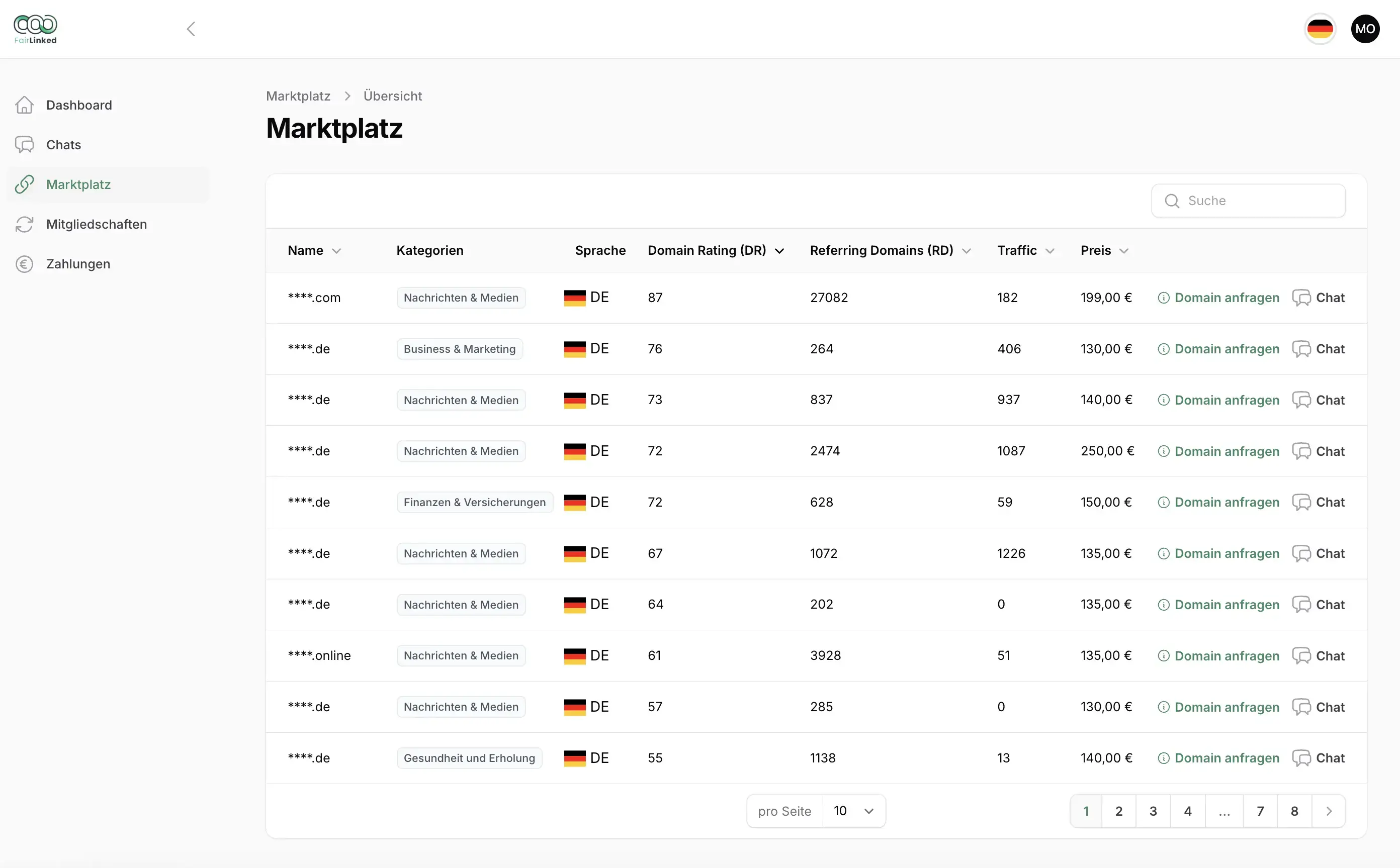This screenshot has height=868, width=1400.
Task: Go to page 7
Action: pyautogui.click(x=1260, y=811)
